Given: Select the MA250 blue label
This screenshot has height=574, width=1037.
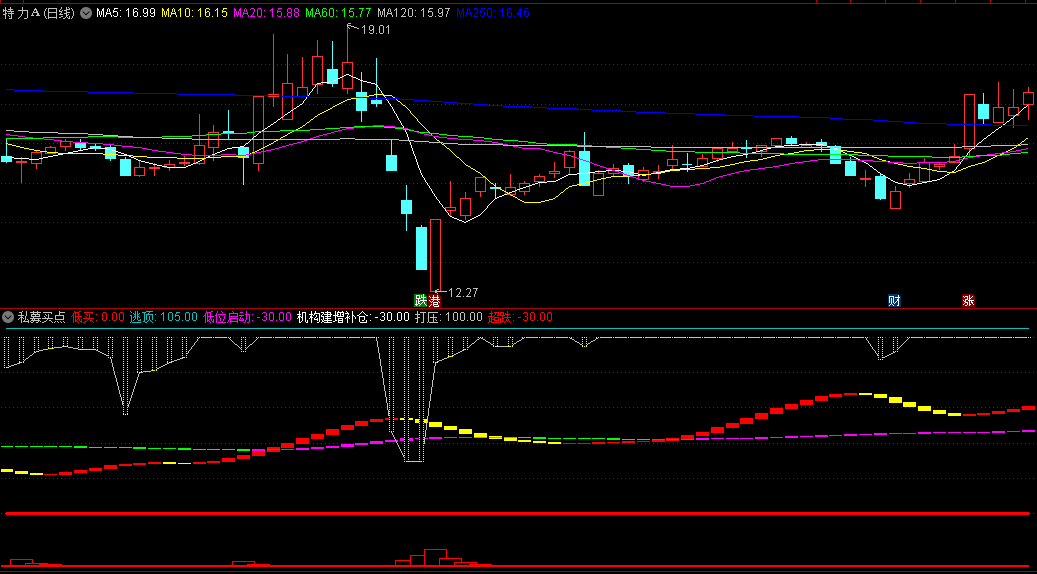Looking at the screenshot, I should (x=493, y=13).
